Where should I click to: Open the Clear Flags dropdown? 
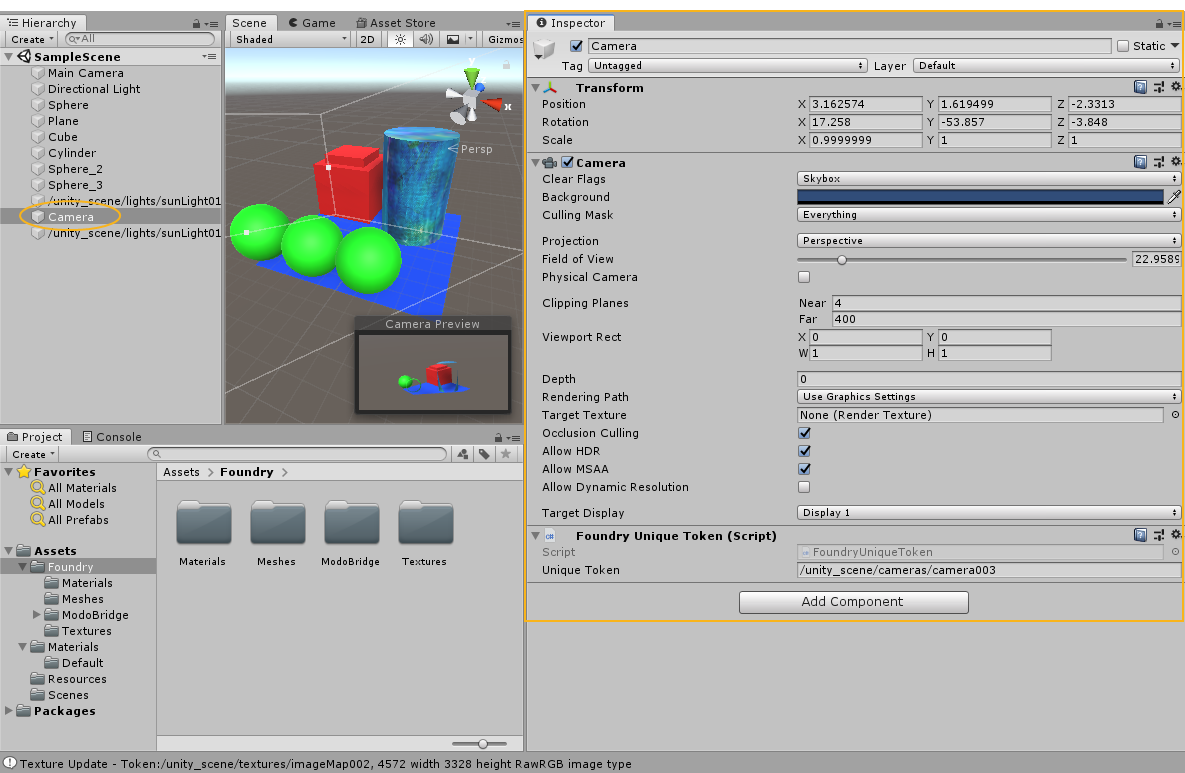988,179
